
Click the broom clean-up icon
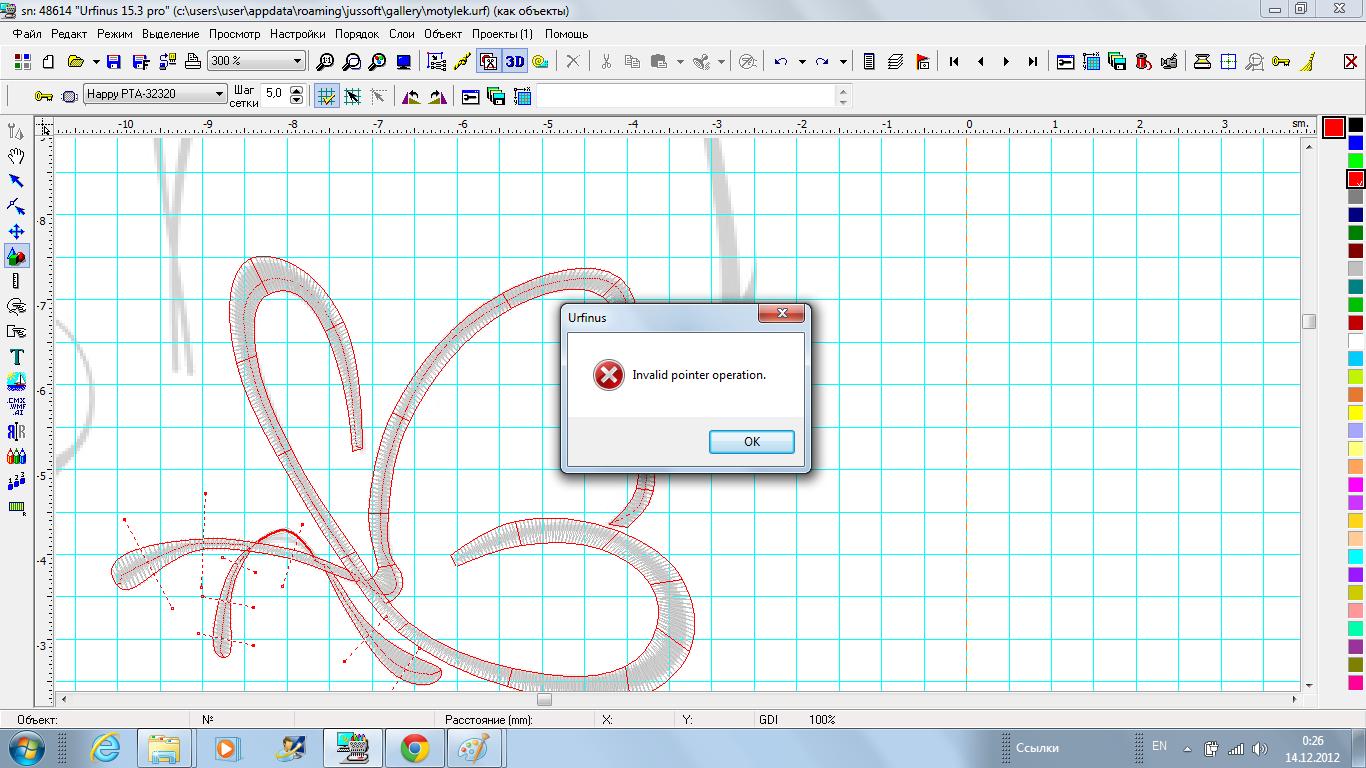tap(1308, 62)
